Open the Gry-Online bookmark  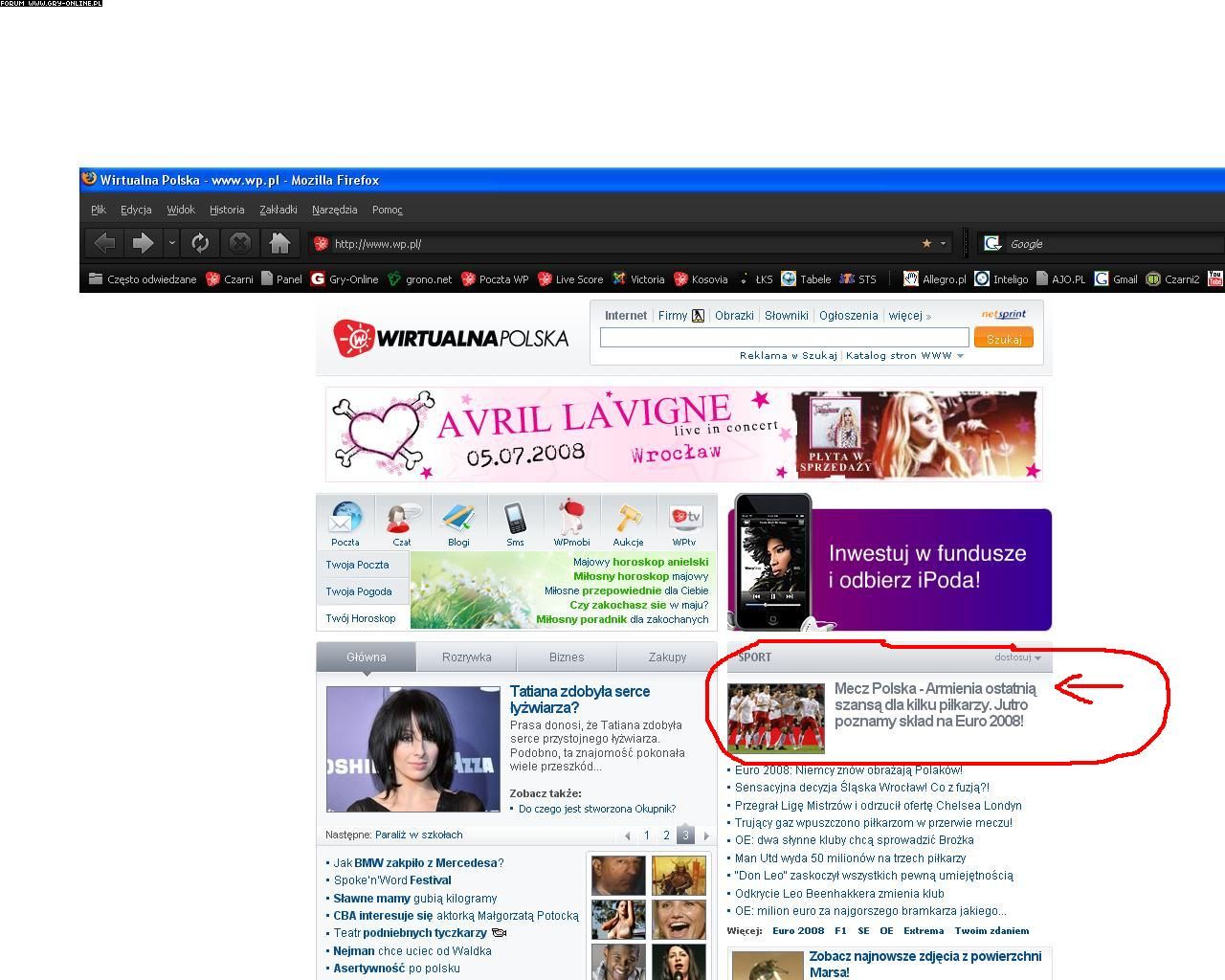(x=345, y=279)
